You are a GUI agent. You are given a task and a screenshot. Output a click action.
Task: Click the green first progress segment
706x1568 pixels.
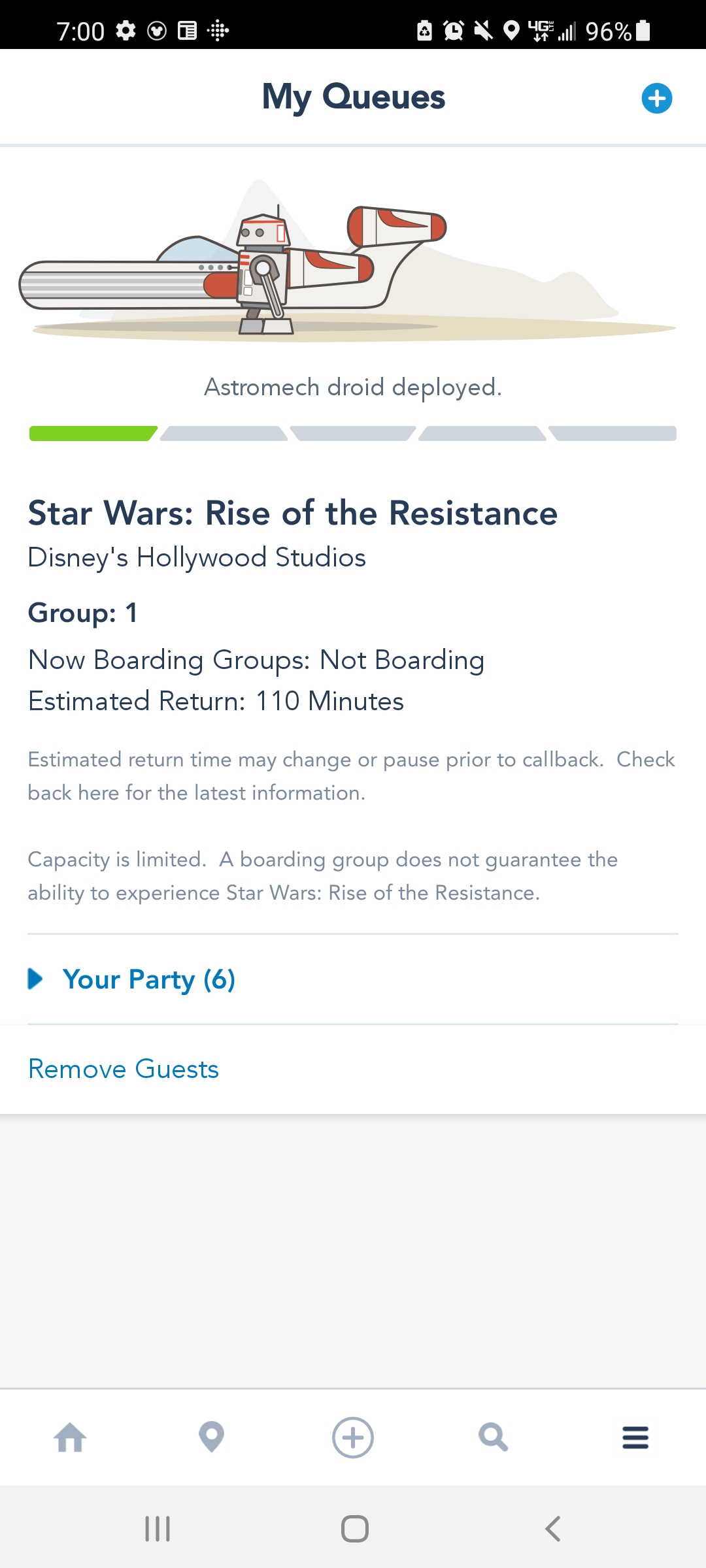[93, 434]
